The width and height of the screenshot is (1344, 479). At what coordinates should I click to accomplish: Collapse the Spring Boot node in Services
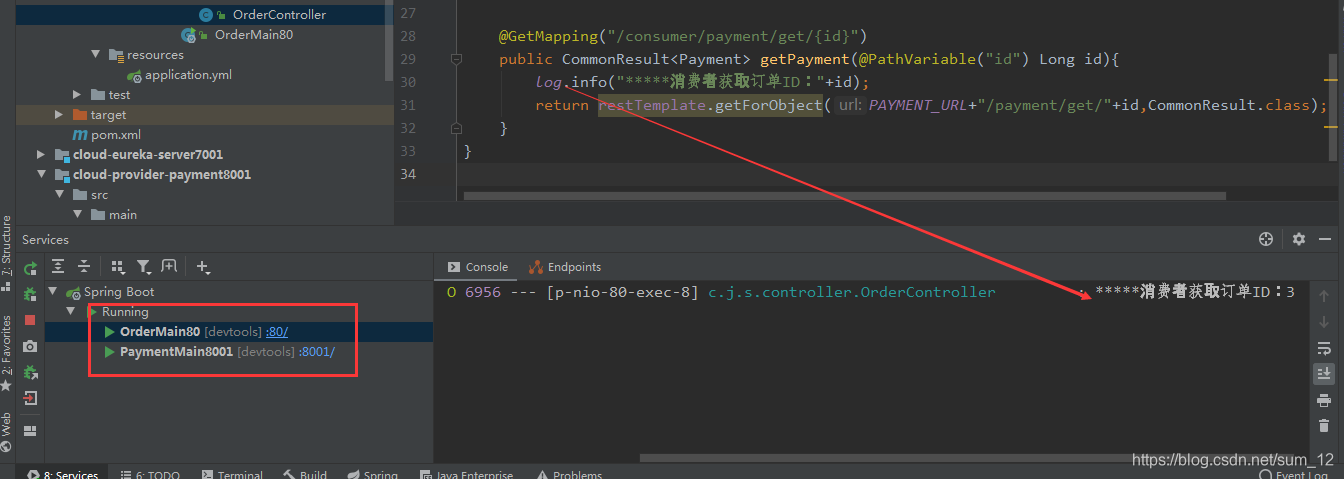(x=54, y=292)
